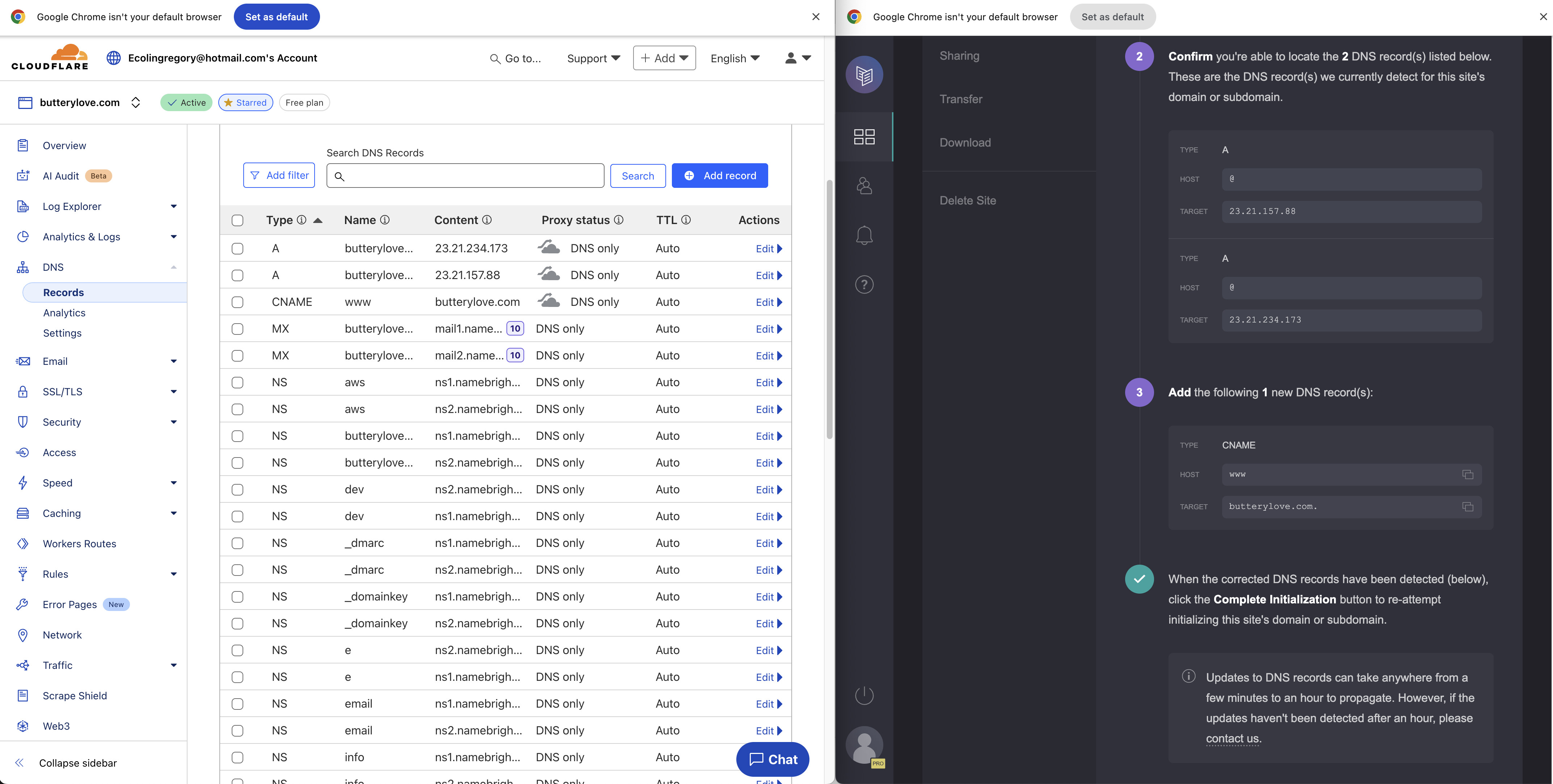Check the NS aws ns1.namebright checkbox

pyautogui.click(x=237, y=383)
